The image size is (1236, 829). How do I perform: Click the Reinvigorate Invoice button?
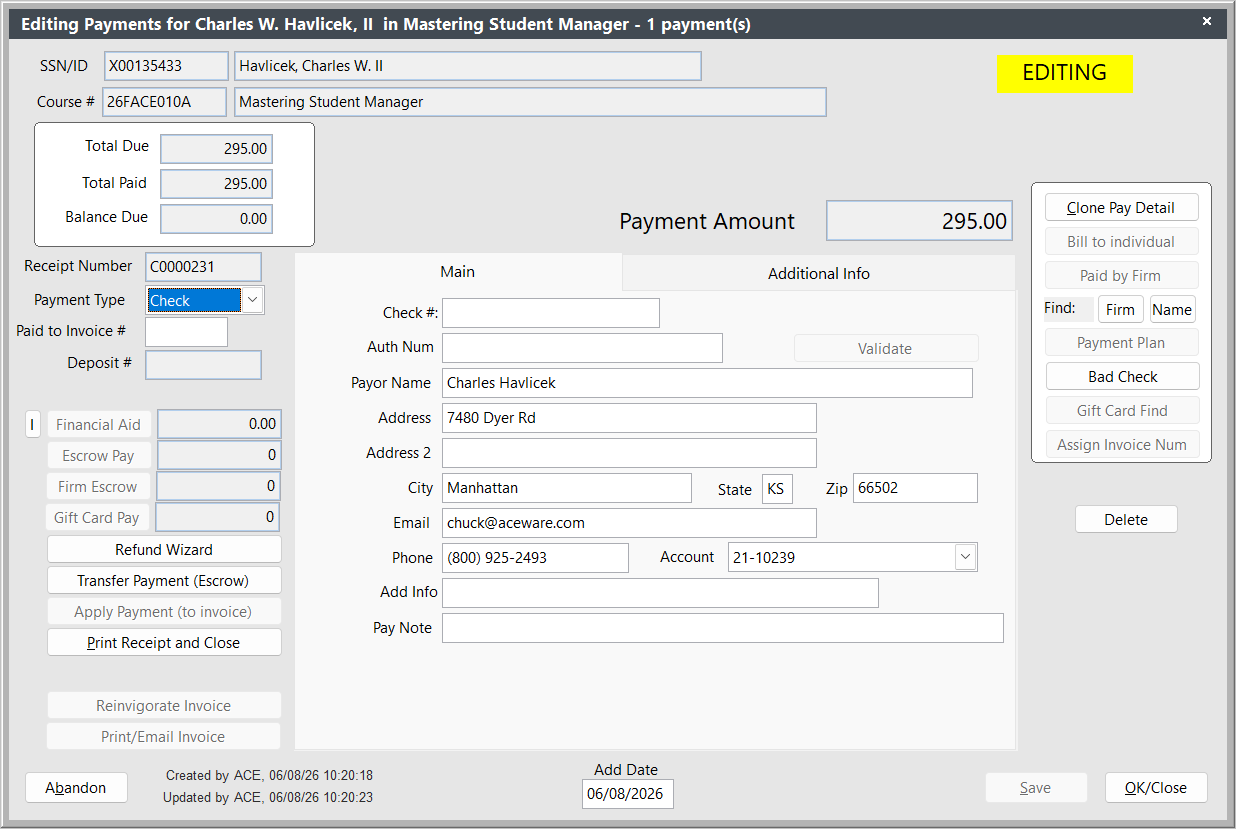[x=164, y=706]
